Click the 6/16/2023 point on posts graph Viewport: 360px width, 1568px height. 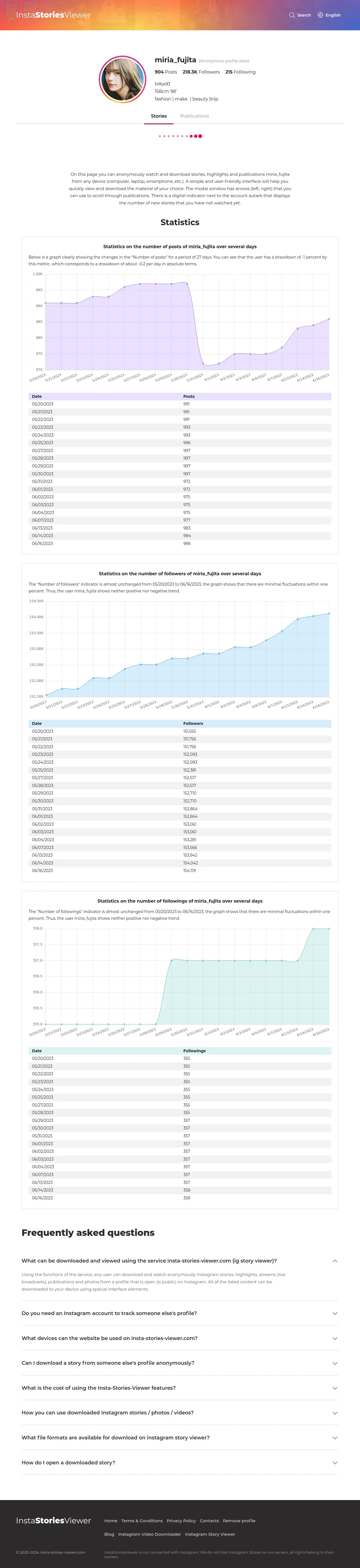[x=329, y=319]
